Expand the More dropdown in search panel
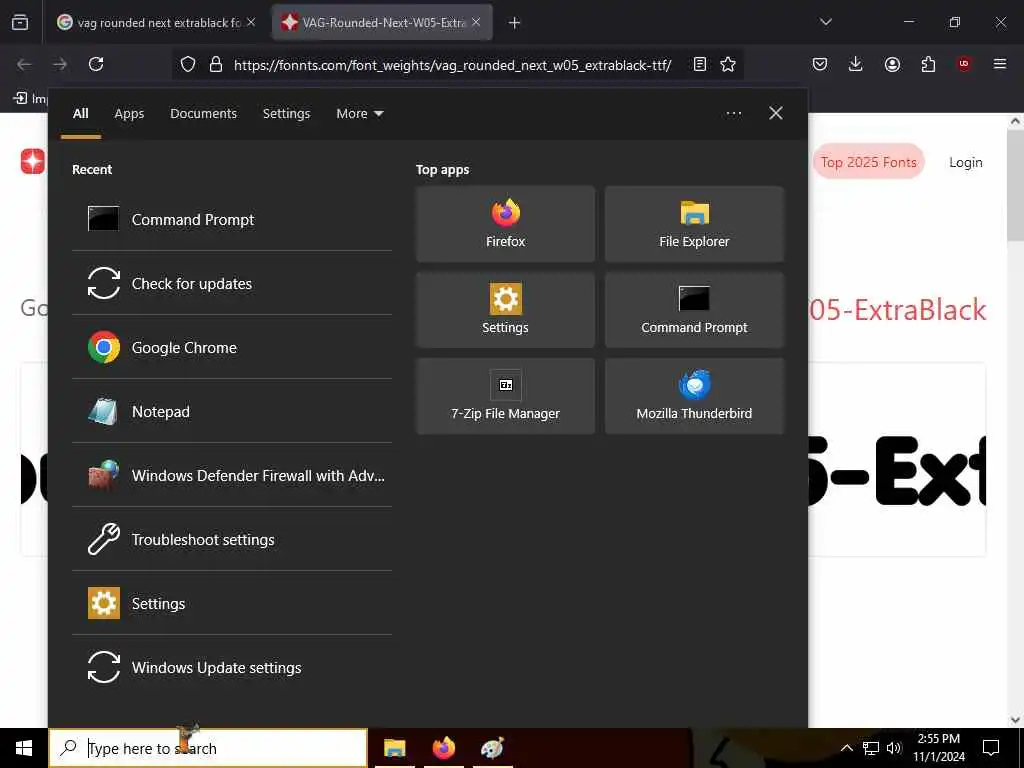The image size is (1024, 768). [x=360, y=114]
